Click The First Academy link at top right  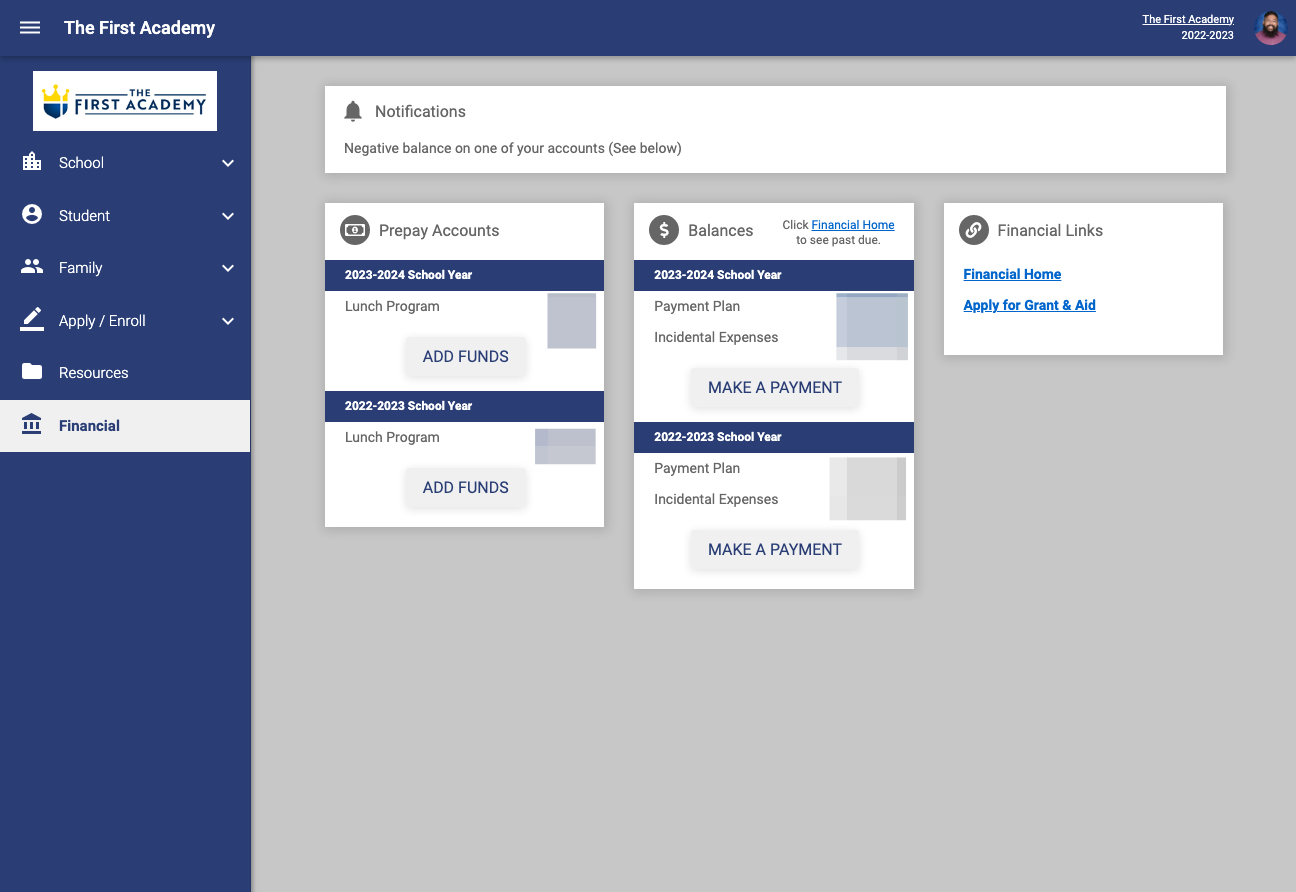click(1188, 19)
